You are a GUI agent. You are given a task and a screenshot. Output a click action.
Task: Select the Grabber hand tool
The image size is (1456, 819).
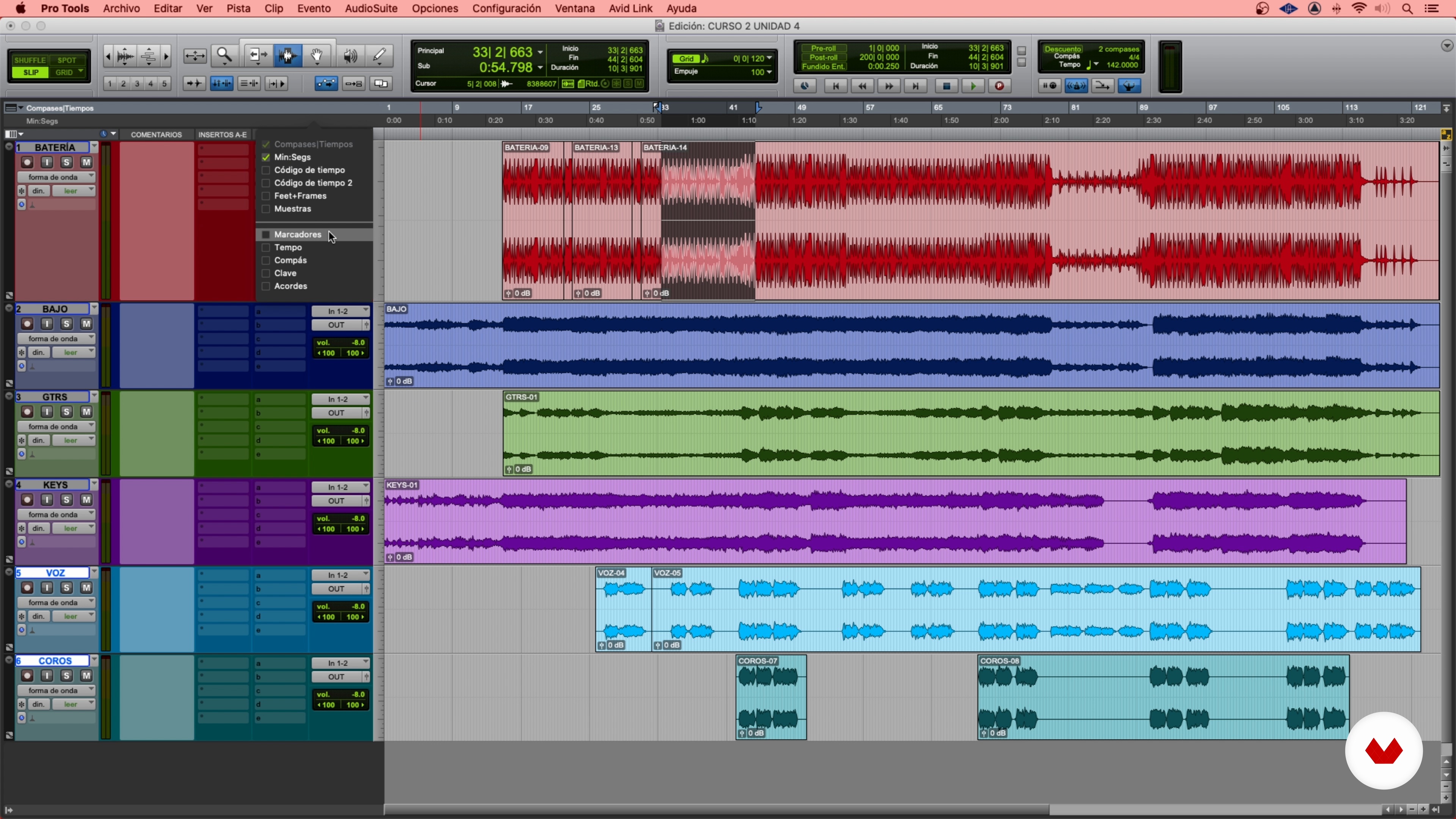pos(317,55)
